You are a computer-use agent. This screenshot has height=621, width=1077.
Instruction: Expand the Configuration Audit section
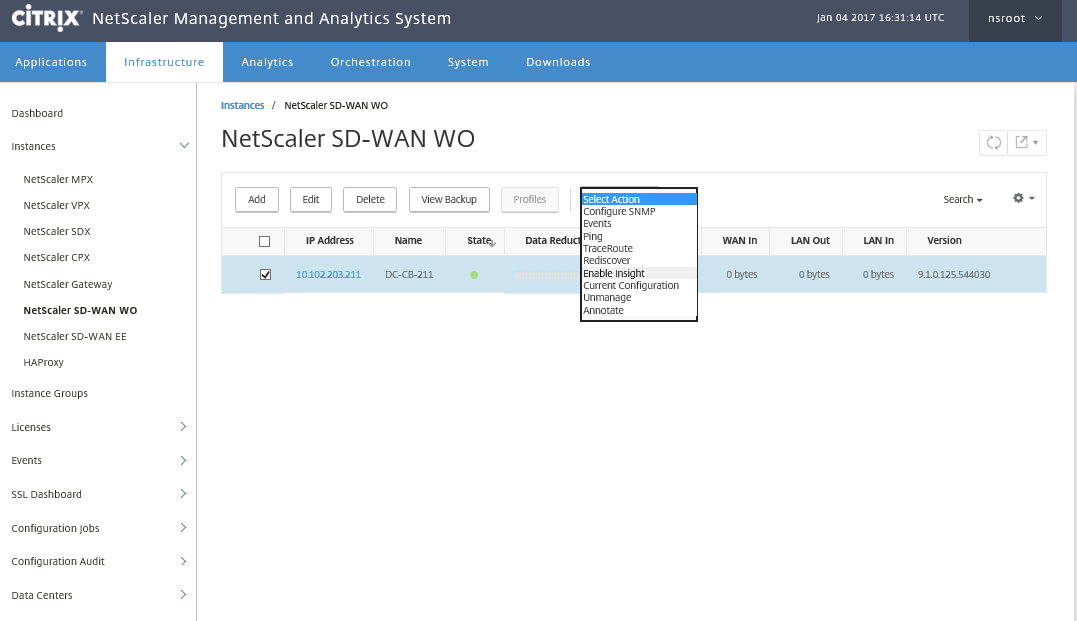pos(183,561)
